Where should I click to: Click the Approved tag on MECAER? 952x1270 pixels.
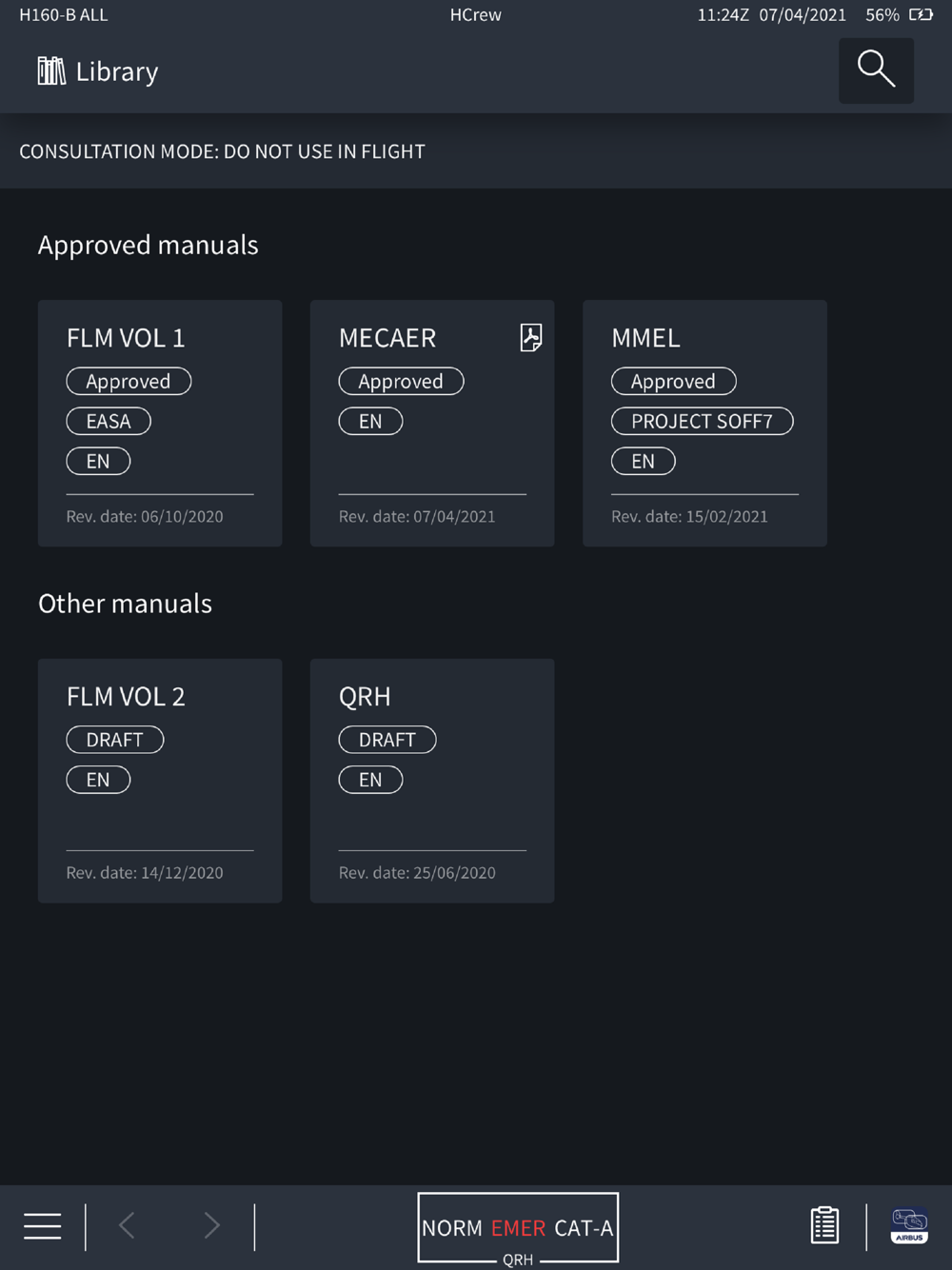401,382
